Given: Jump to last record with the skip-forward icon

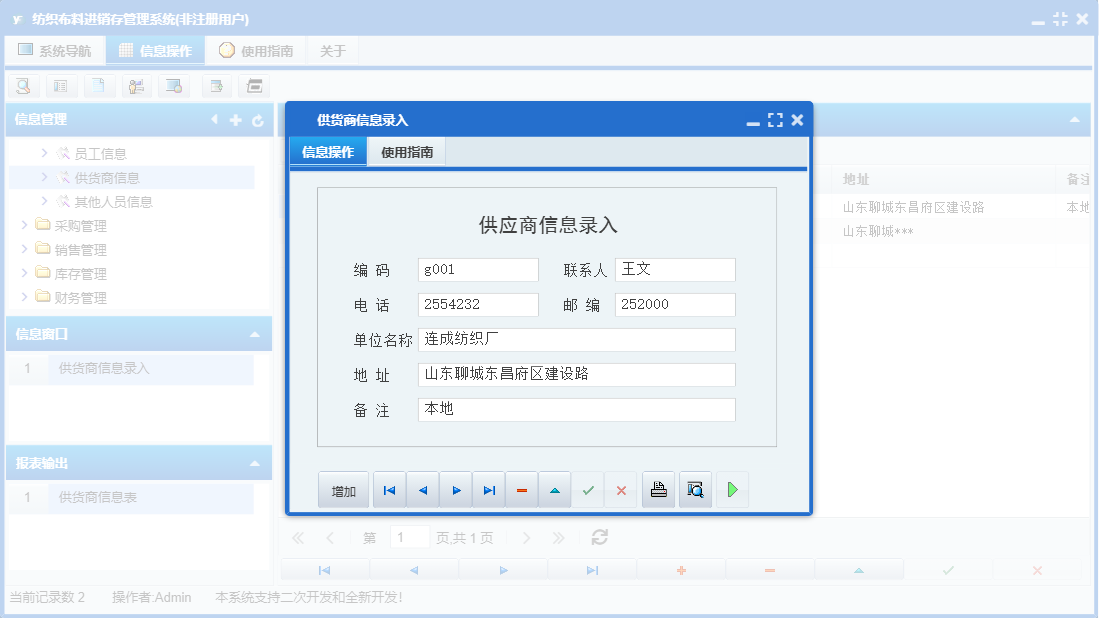Looking at the screenshot, I should click(489, 489).
